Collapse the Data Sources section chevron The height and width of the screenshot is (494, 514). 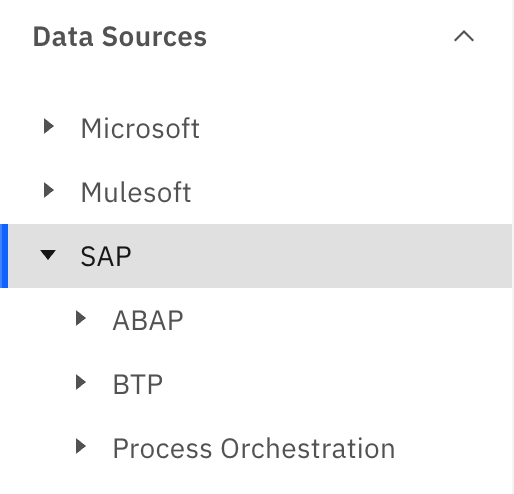tap(464, 36)
